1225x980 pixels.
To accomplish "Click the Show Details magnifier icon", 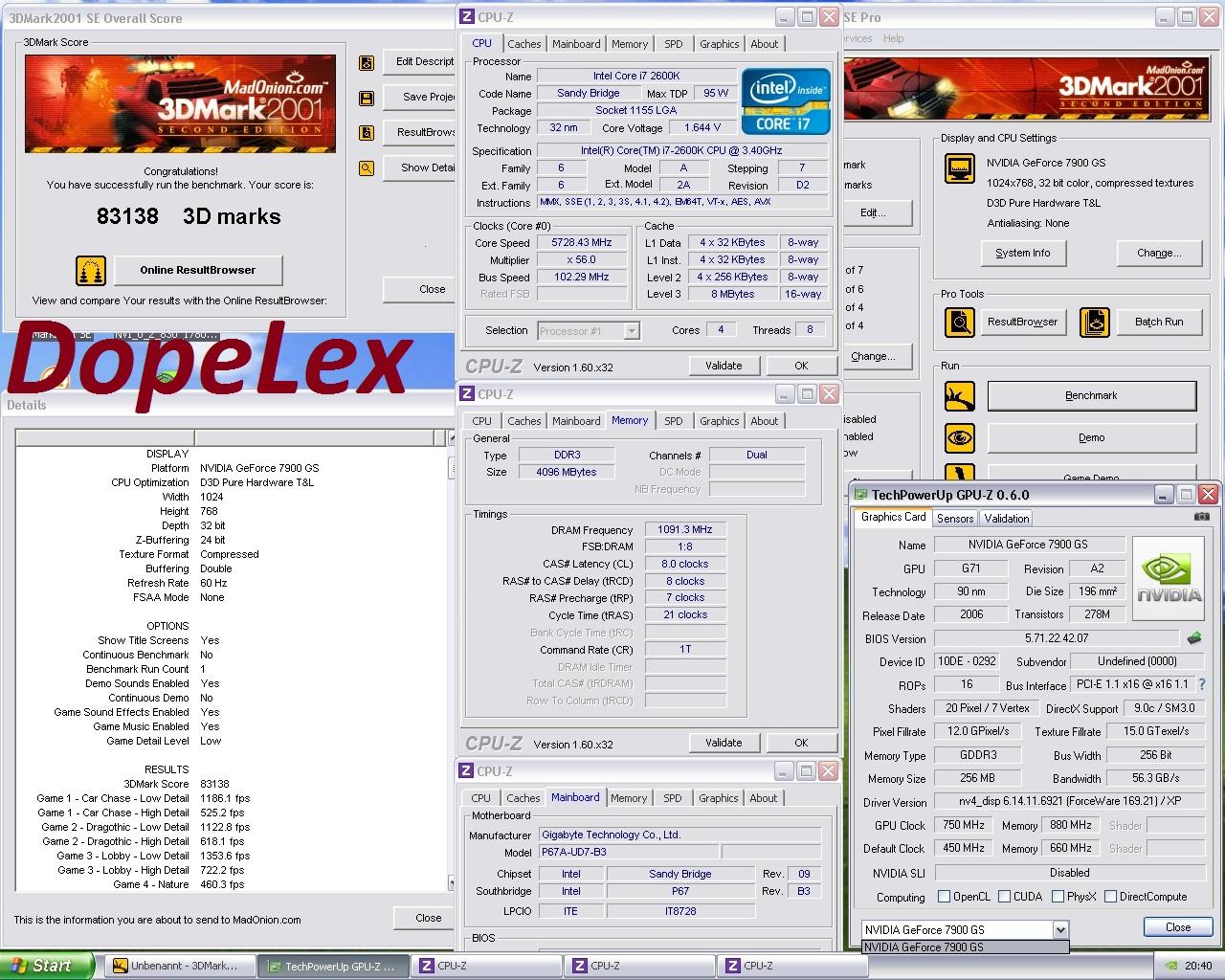I will click(366, 168).
